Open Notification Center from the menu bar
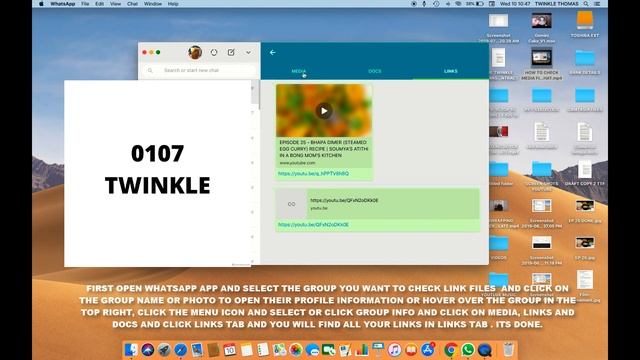The height and width of the screenshot is (360, 640). click(597, 4)
